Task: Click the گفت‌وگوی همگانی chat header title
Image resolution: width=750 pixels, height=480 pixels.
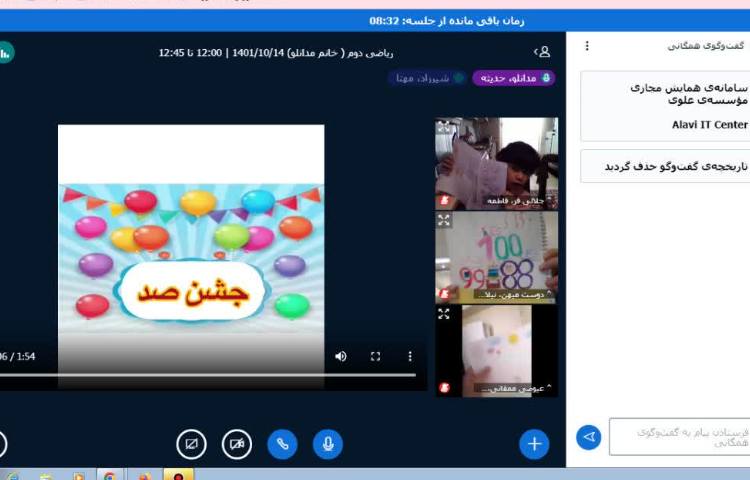Action: [x=706, y=46]
